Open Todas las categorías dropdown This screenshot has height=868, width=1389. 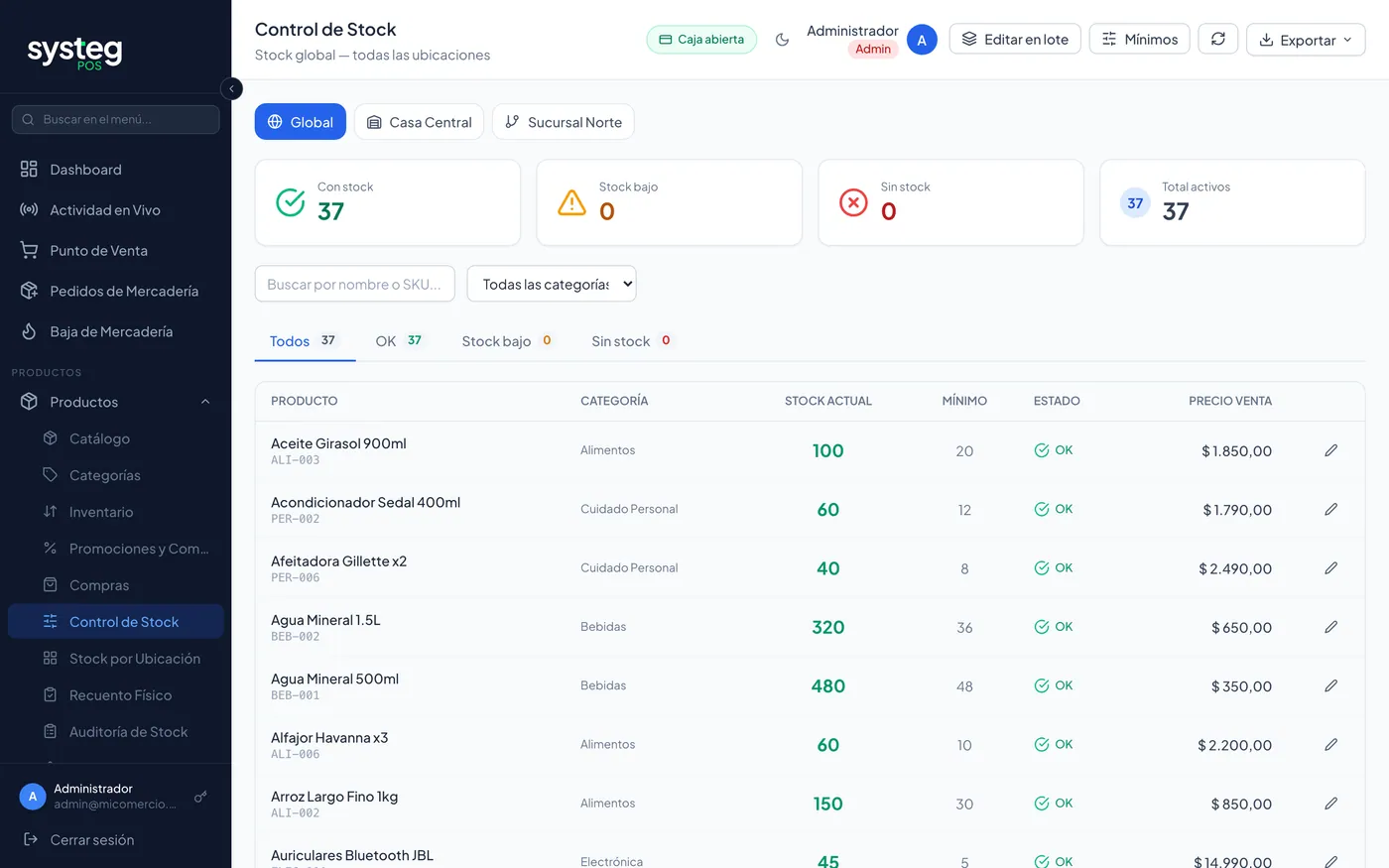pos(552,284)
